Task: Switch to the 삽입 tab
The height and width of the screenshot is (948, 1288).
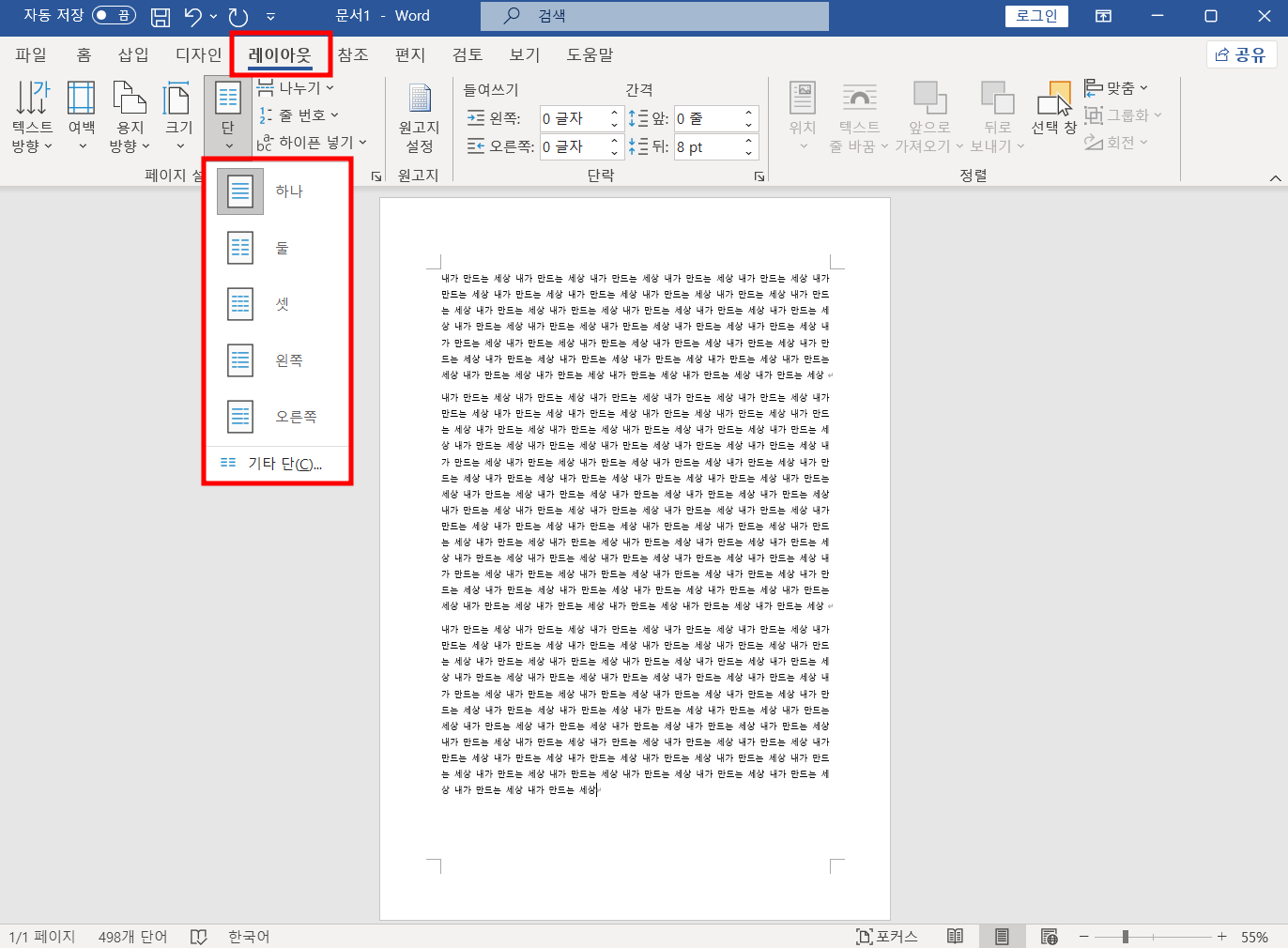Action: click(x=133, y=54)
